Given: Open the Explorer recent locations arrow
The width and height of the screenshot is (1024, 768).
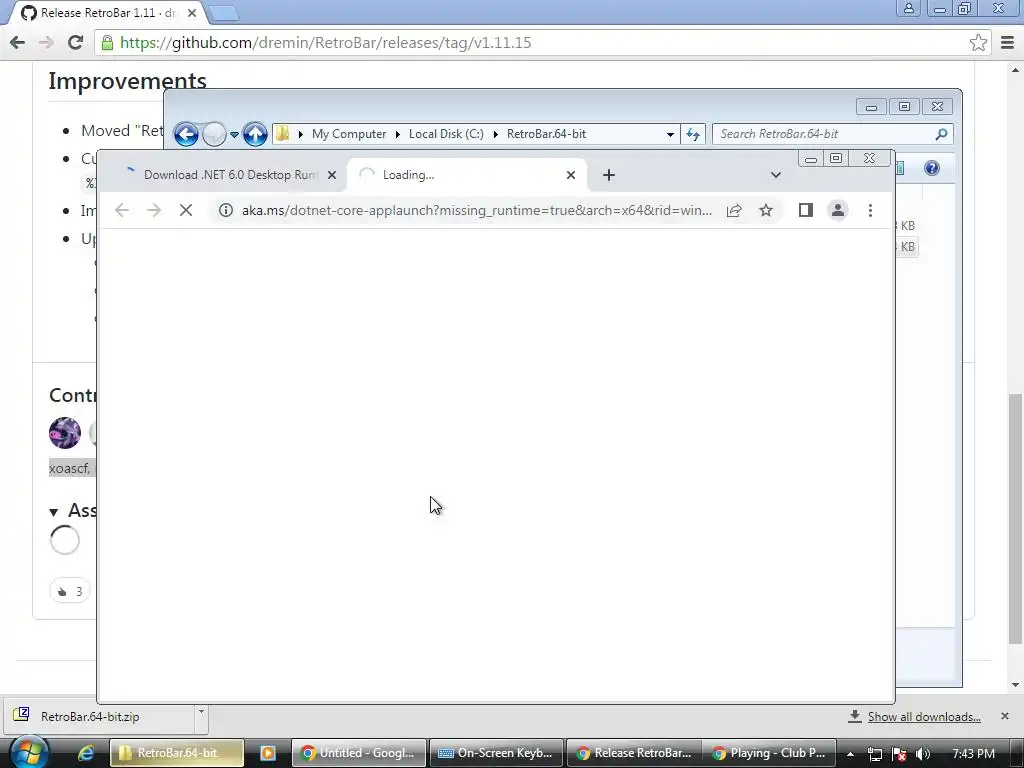Looking at the screenshot, I should [x=234, y=135].
